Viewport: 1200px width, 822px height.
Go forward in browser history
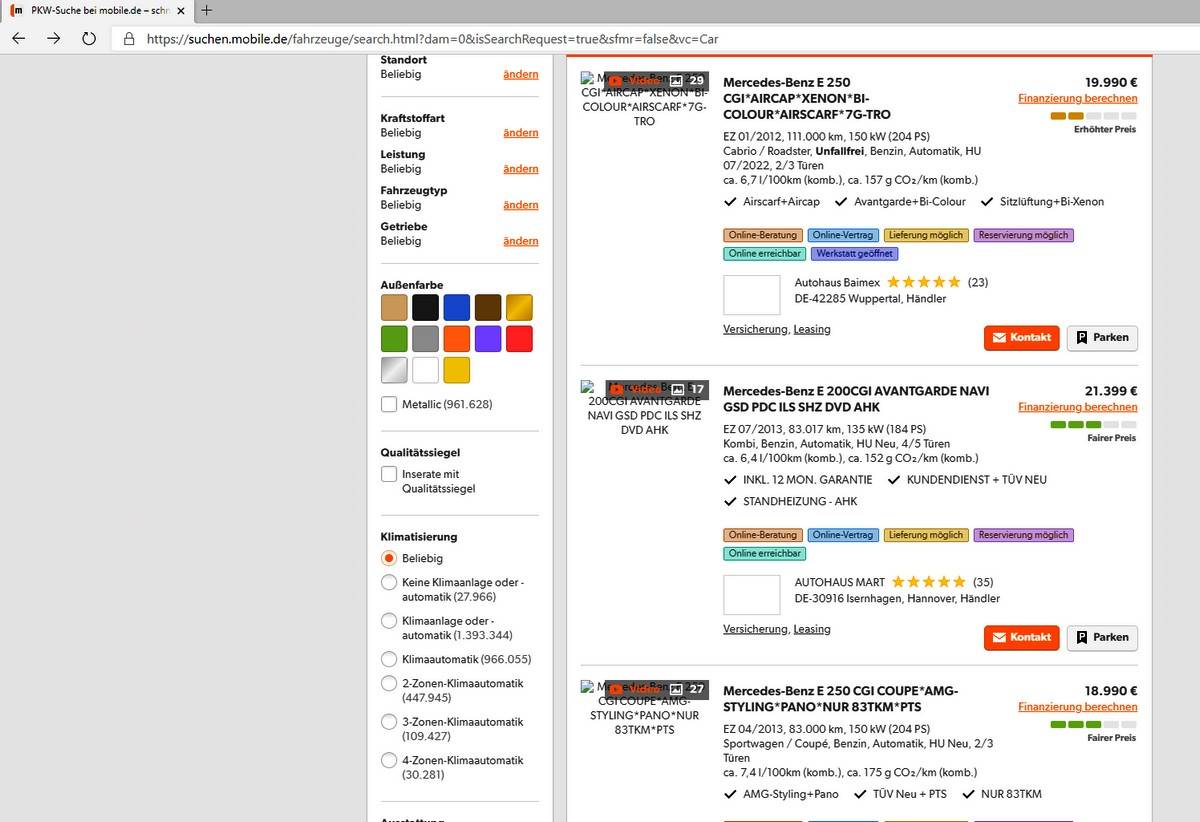click(54, 39)
